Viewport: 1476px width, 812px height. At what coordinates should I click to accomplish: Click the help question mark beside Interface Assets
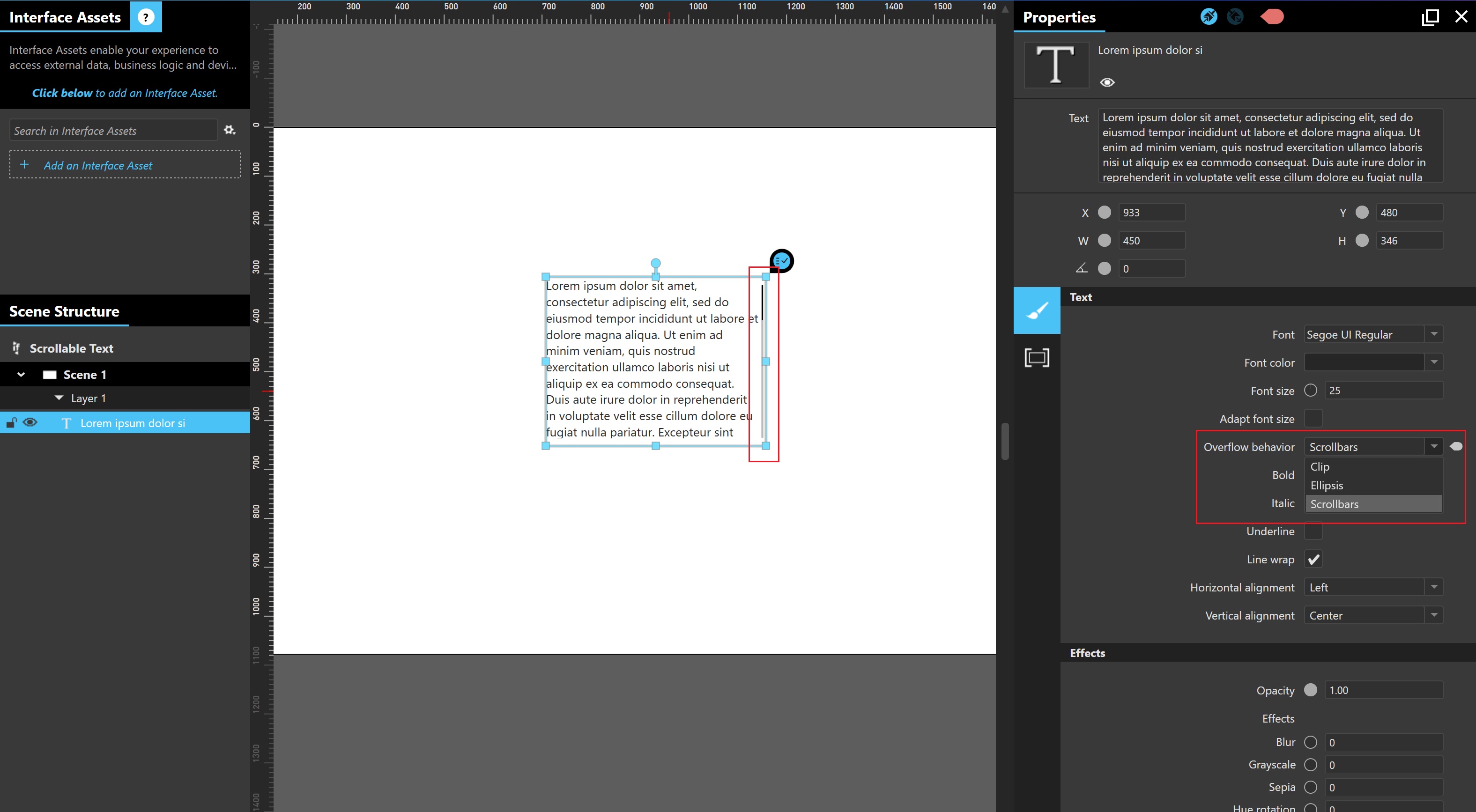(146, 16)
